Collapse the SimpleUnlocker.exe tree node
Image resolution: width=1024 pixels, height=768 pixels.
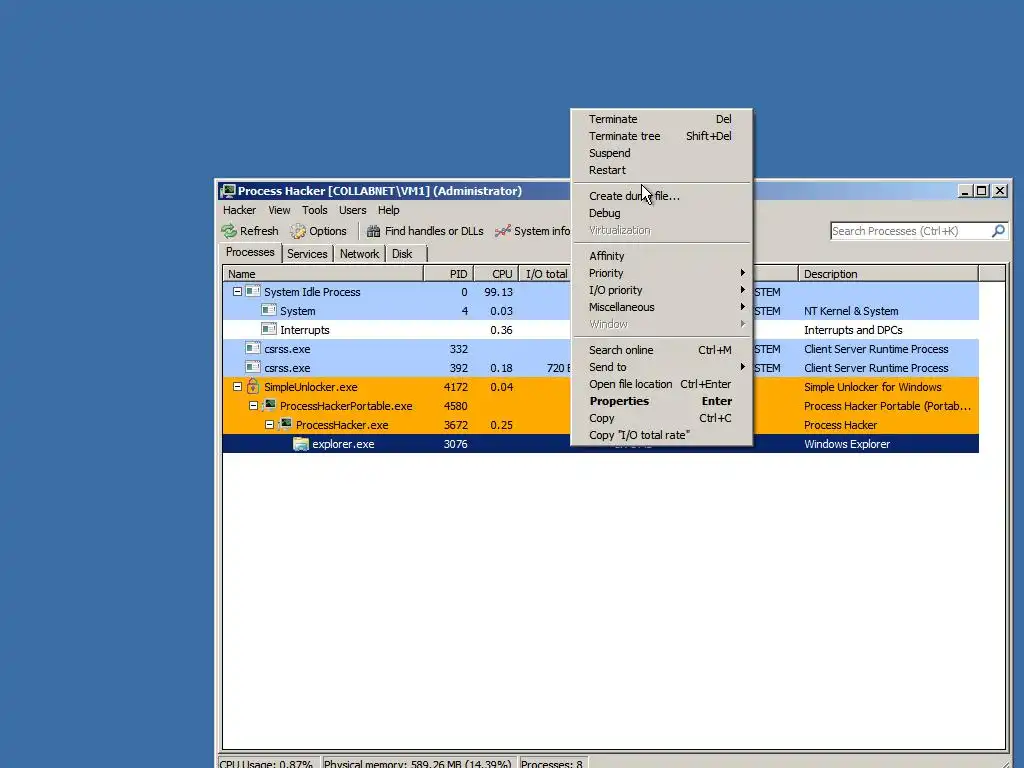(238, 387)
